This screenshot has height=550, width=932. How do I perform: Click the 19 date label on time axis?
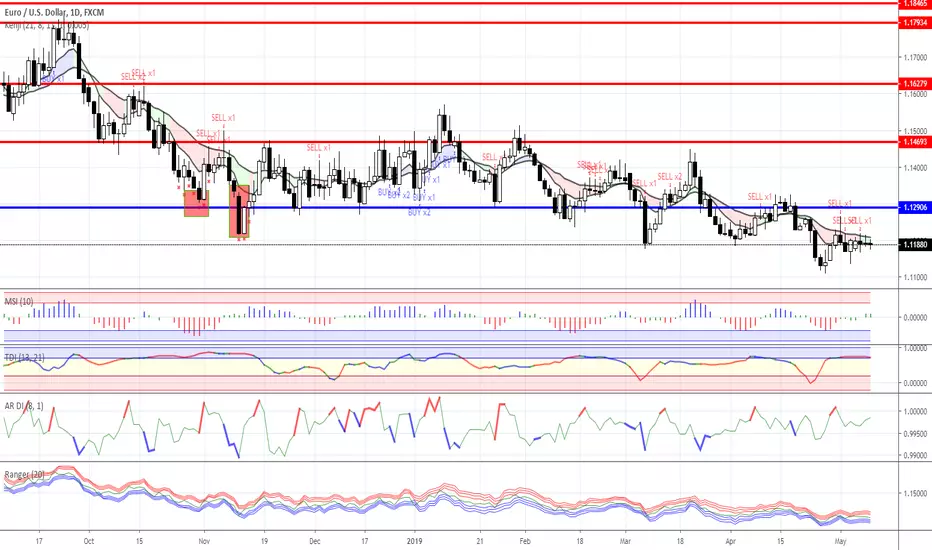[264, 541]
